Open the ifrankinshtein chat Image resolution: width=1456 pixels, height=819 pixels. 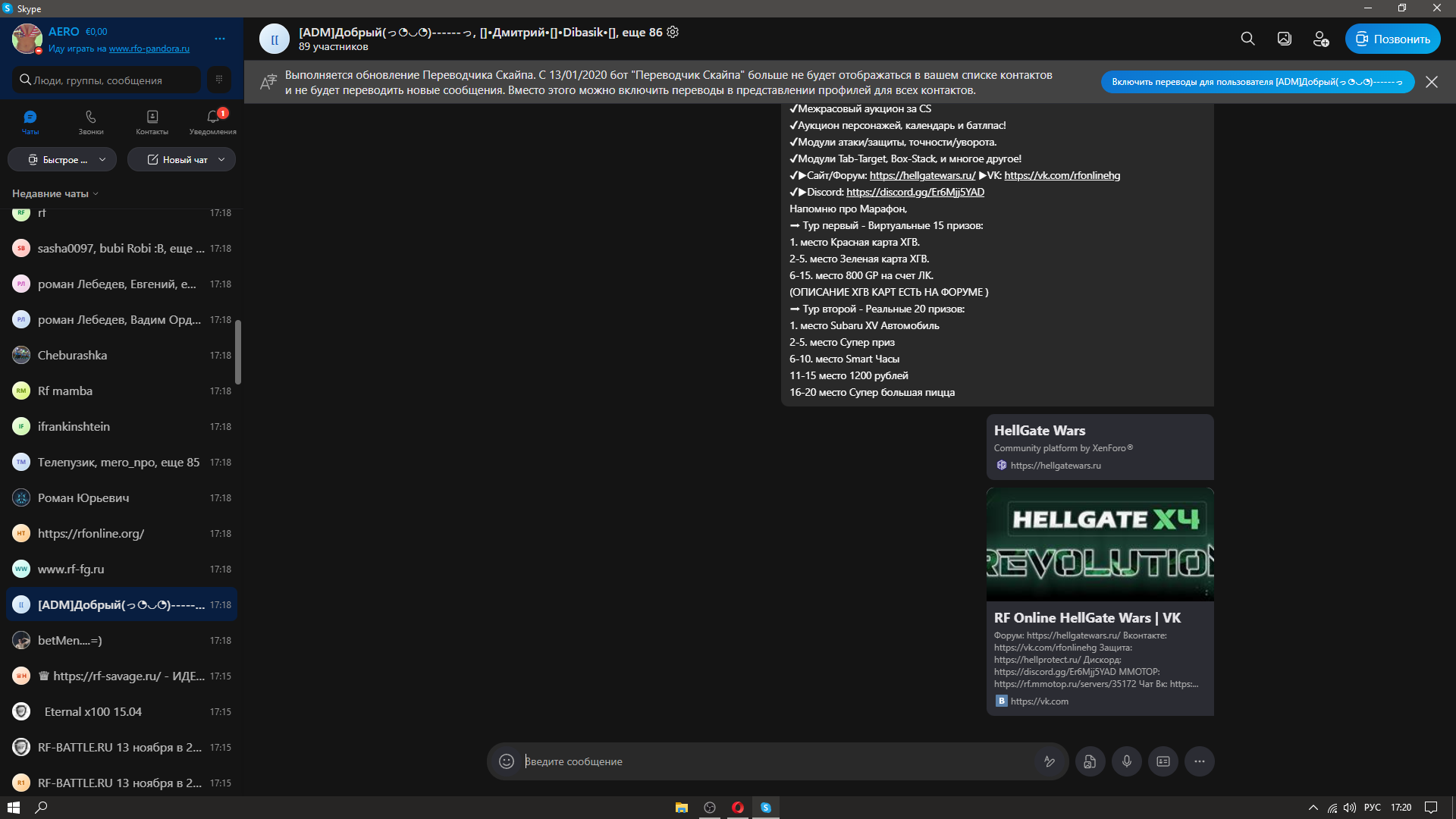coord(121,426)
